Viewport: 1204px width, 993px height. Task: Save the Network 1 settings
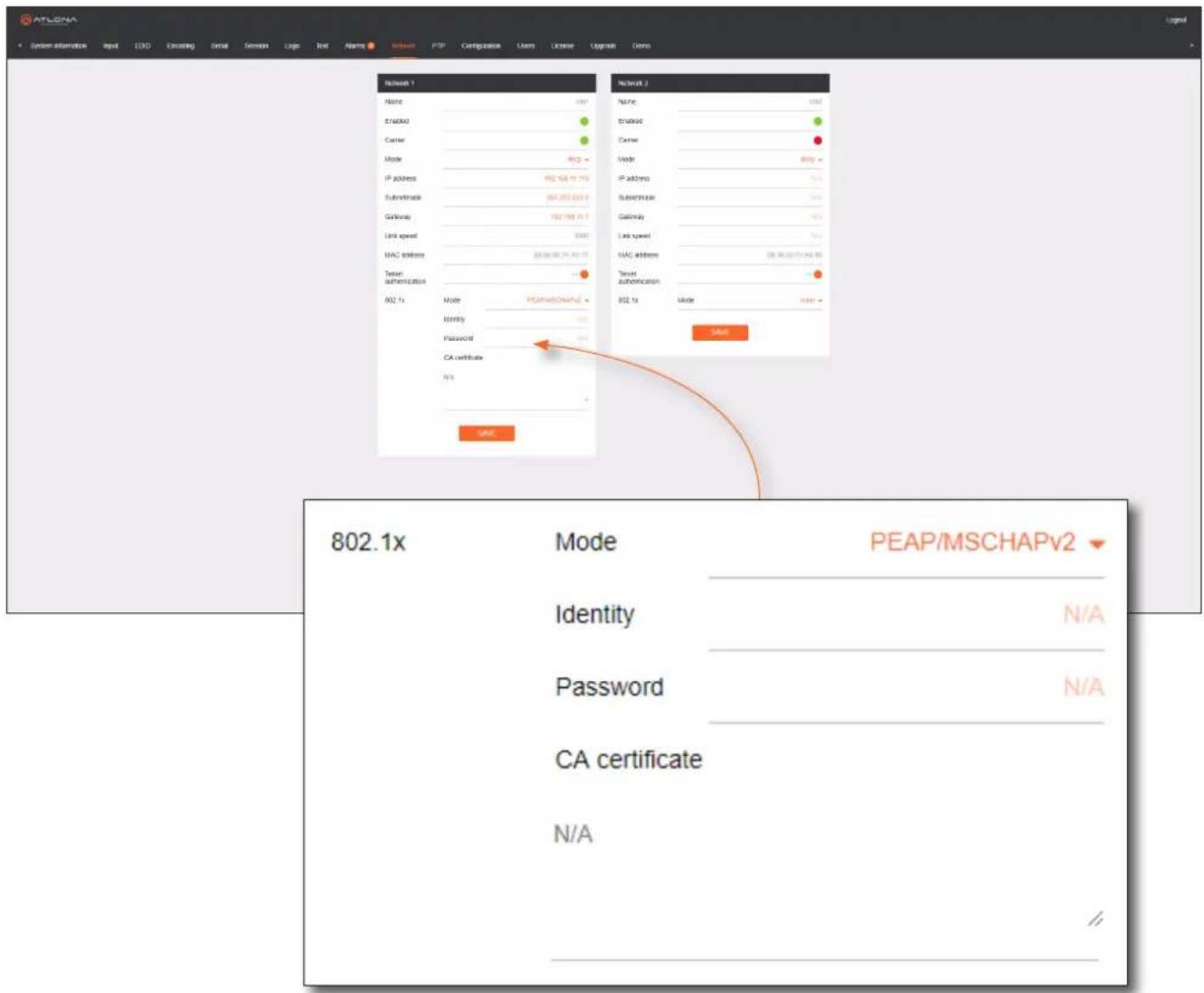487,433
